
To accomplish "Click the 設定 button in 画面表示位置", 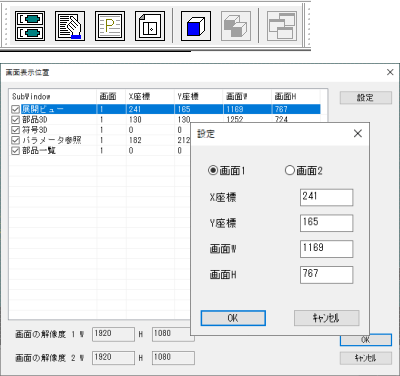I will (x=366, y=98).
